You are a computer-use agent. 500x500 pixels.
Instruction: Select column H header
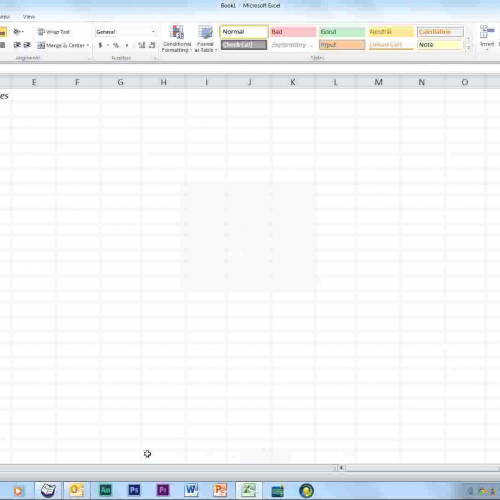(x=163, y=82)
